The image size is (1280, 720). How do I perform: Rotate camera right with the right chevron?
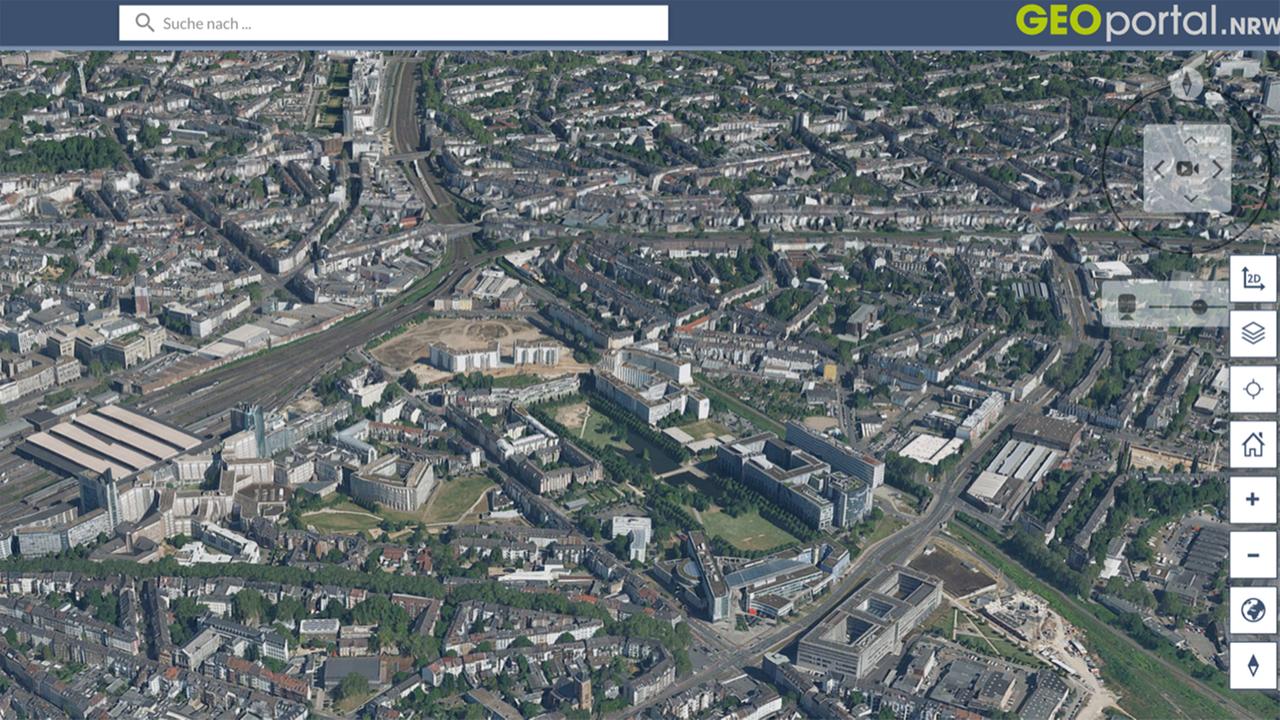pyautogui.click(x=1217, y=168)
